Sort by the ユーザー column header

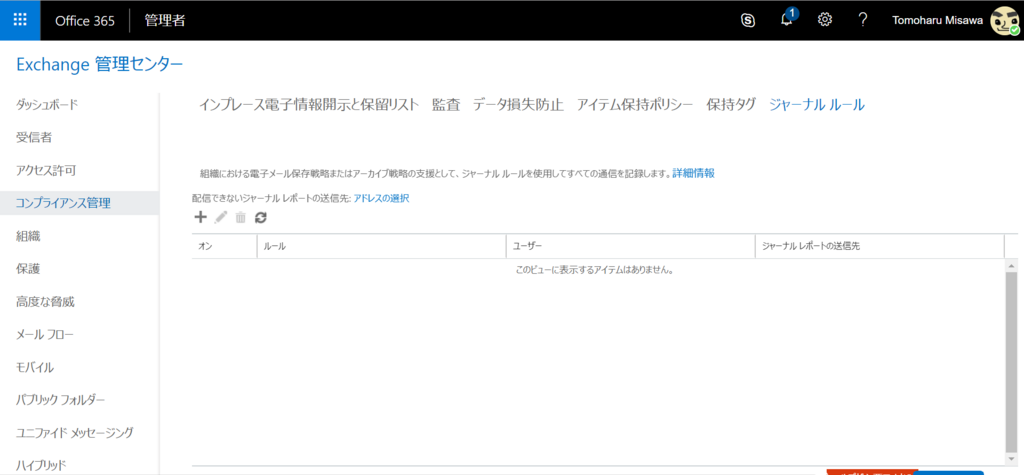click(630, 246)
